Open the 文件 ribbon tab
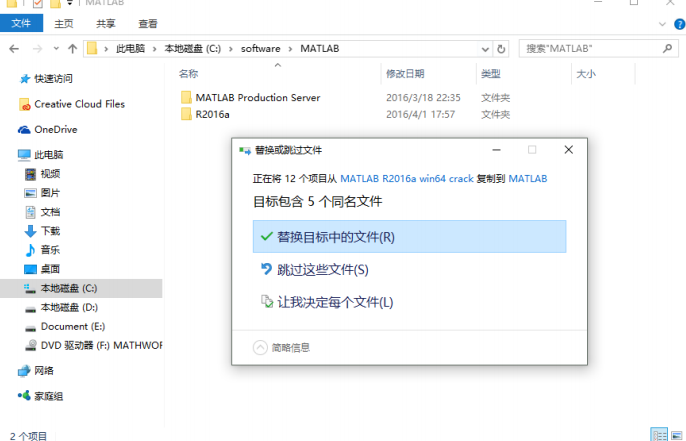Image resolution: width=686 pixels, height=441 pixels. pos(21,23)
